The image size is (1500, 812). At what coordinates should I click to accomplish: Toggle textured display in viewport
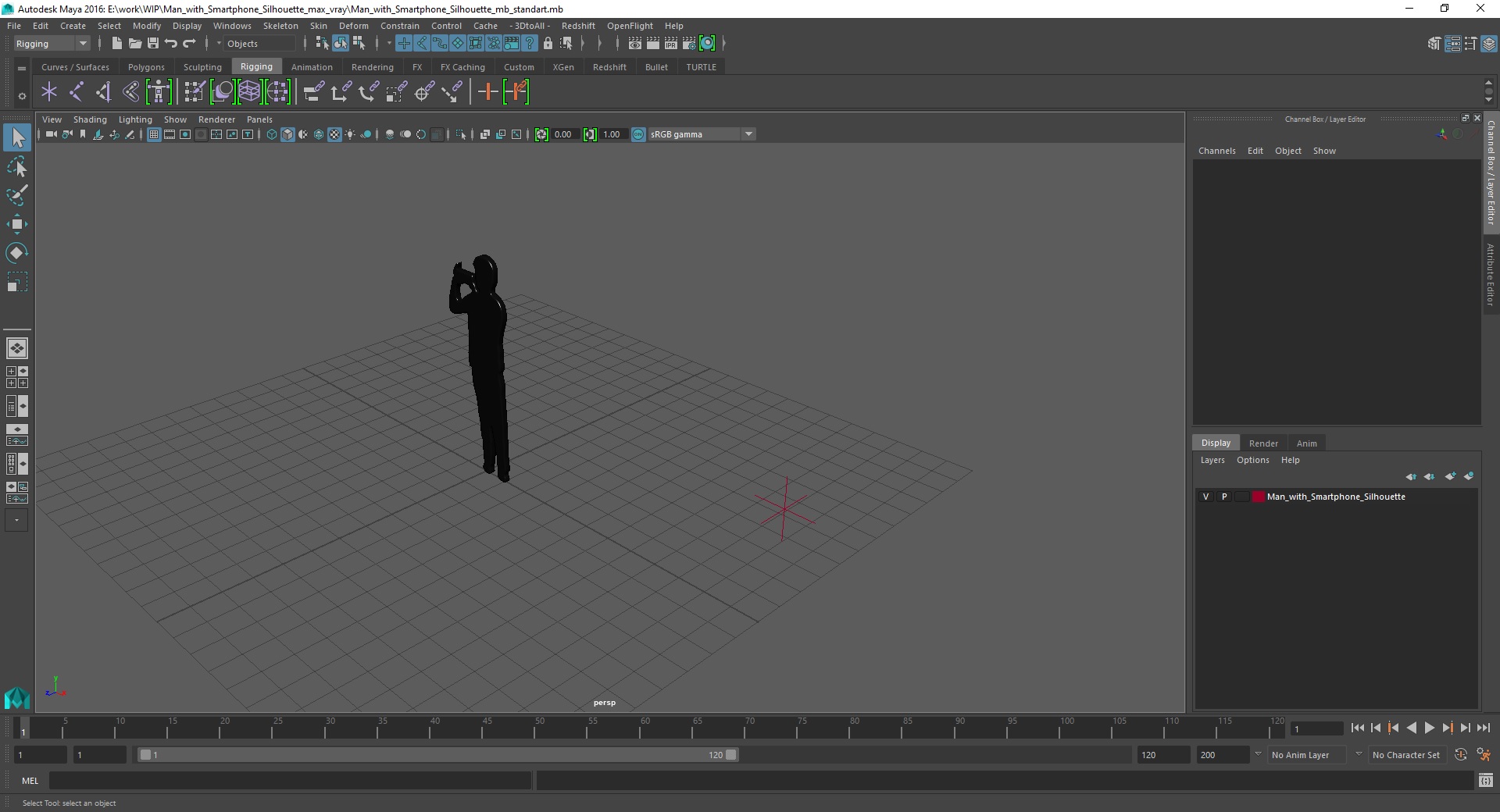[x=334, y=134]
